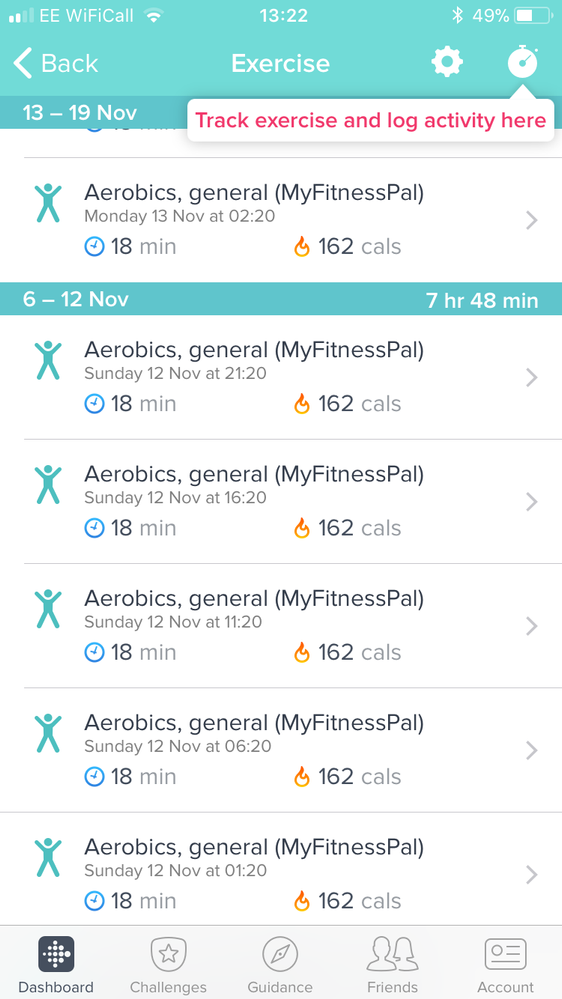Screen dimensions: 562x999
Task: Tap aerobics figure icon for 06:20 entry
Action: pos(48,733)
